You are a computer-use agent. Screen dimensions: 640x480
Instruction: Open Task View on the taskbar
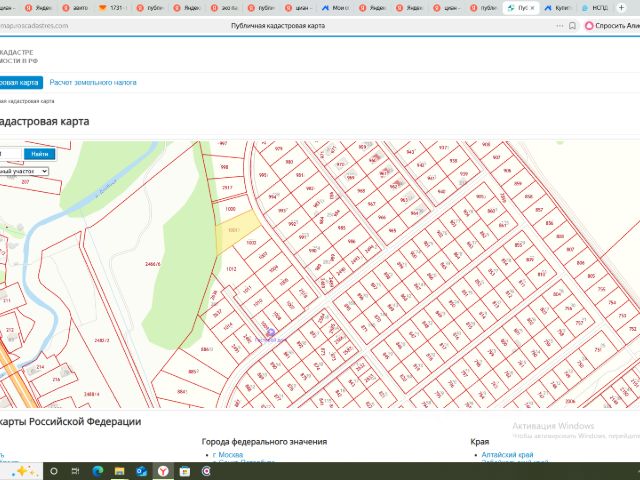point(76,471)
